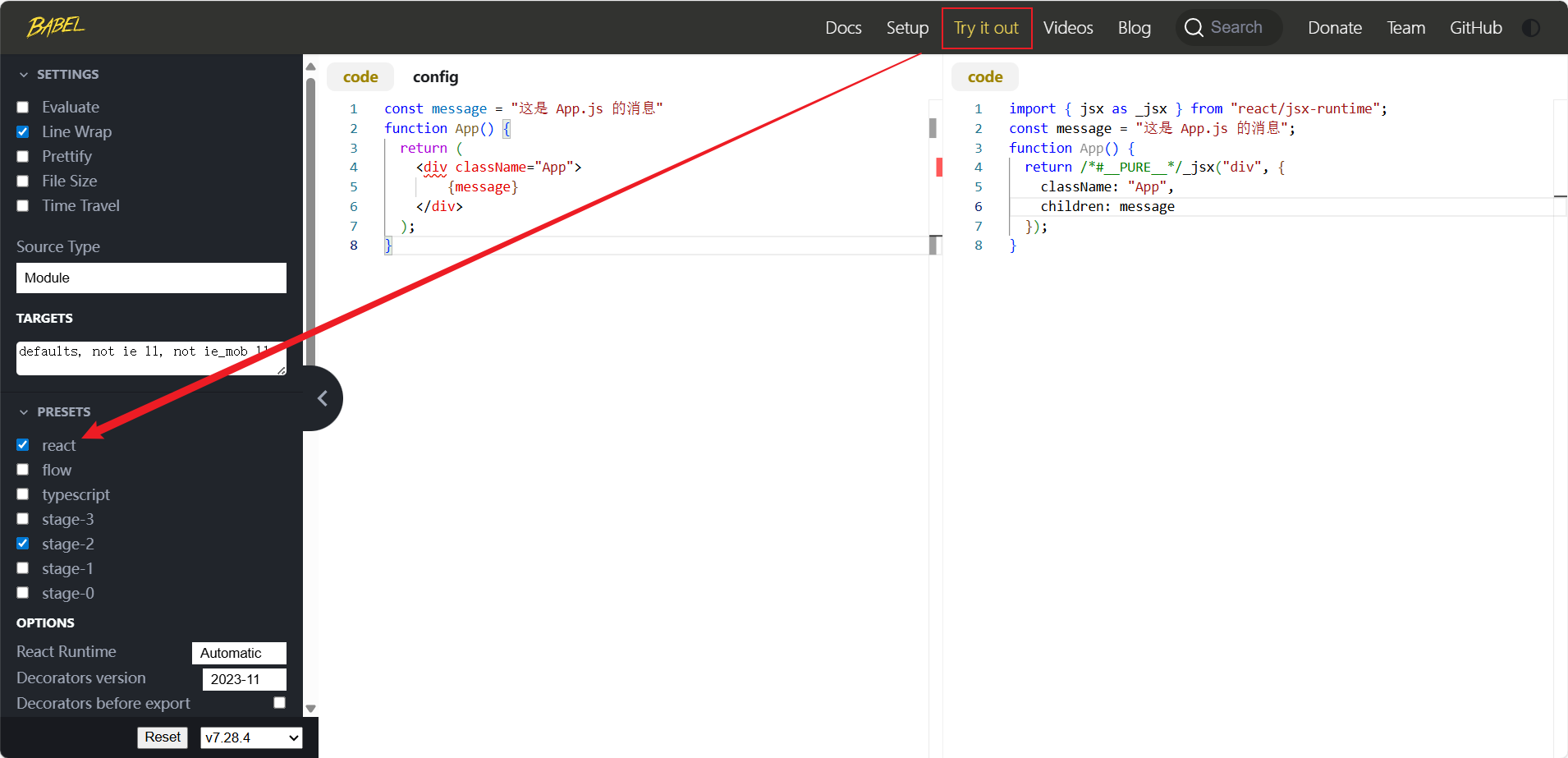Check the typescript preset
The height and width of the screenshot is (758, 1568).
pyautogui.click(x=23, y=494)
